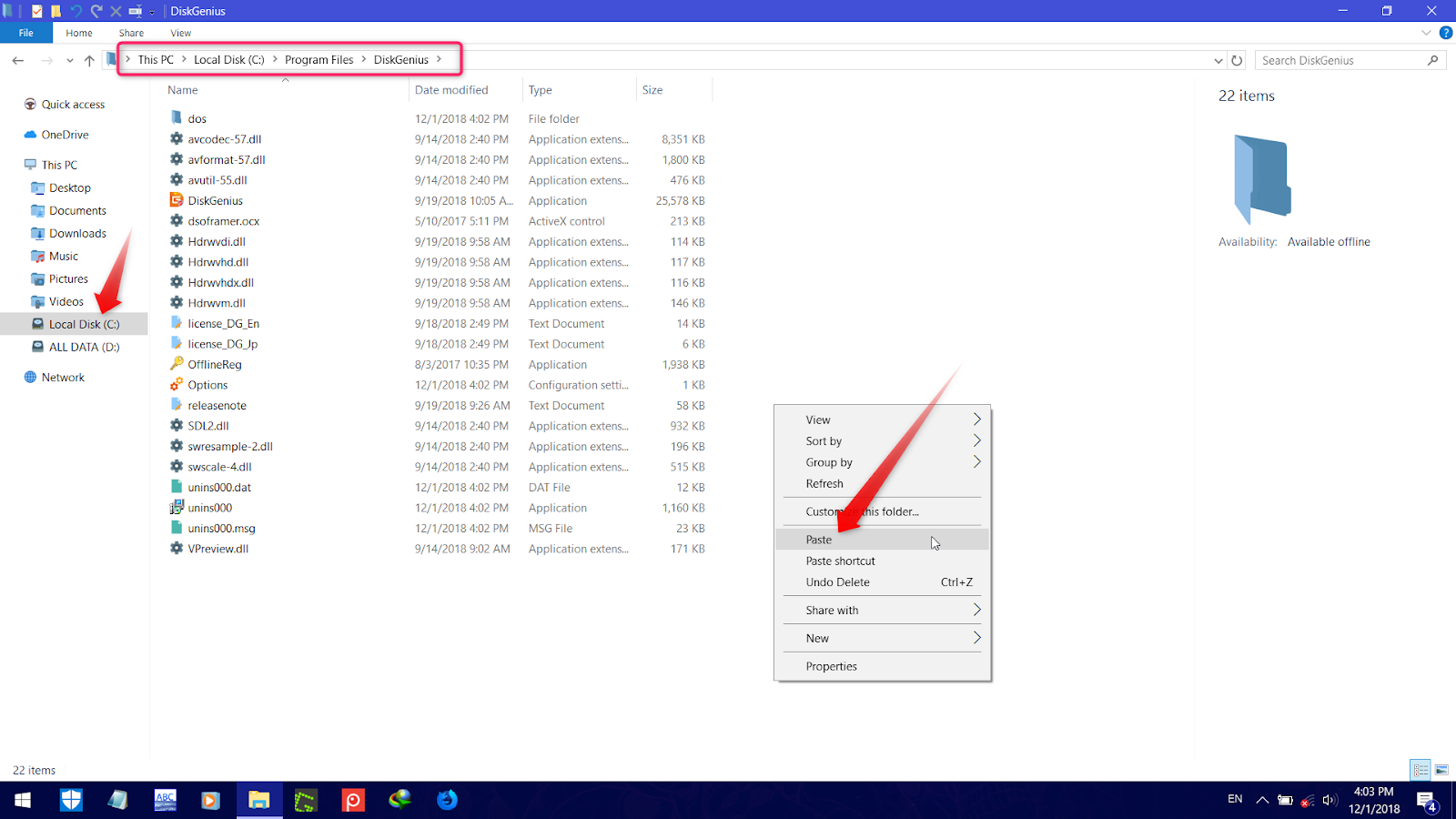The width and height of the screenshot is (1456, 819).
Task: Open the Action Center notification icon
Action: pos(1427,801)
